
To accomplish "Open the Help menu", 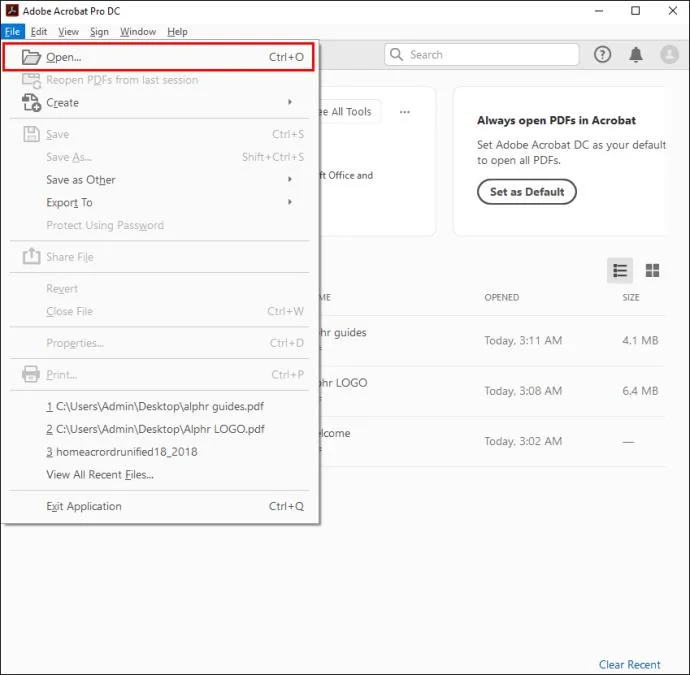I will tap(177, 32).
